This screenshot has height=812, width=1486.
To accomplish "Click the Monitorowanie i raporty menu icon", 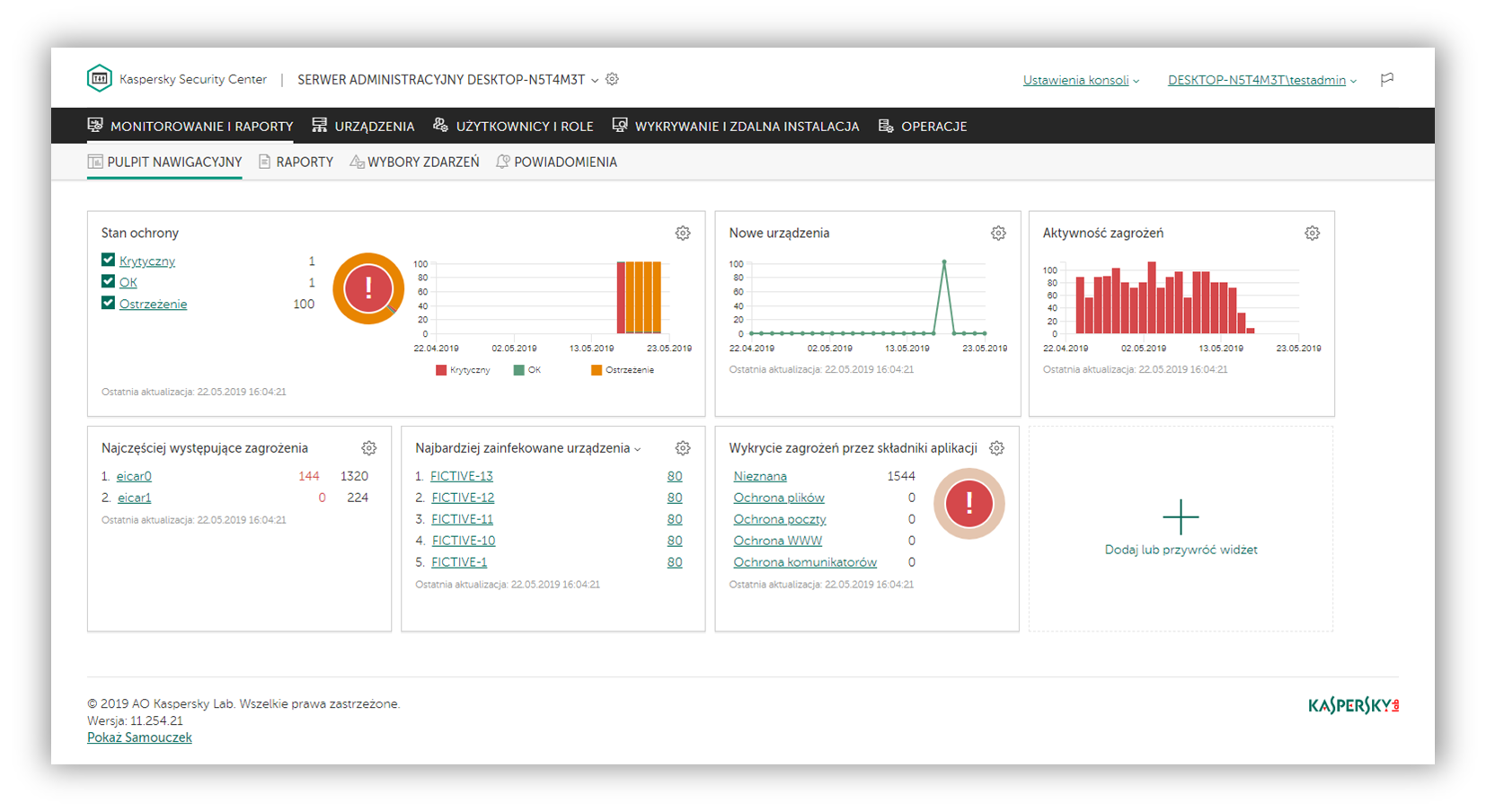I will (95, 125).
